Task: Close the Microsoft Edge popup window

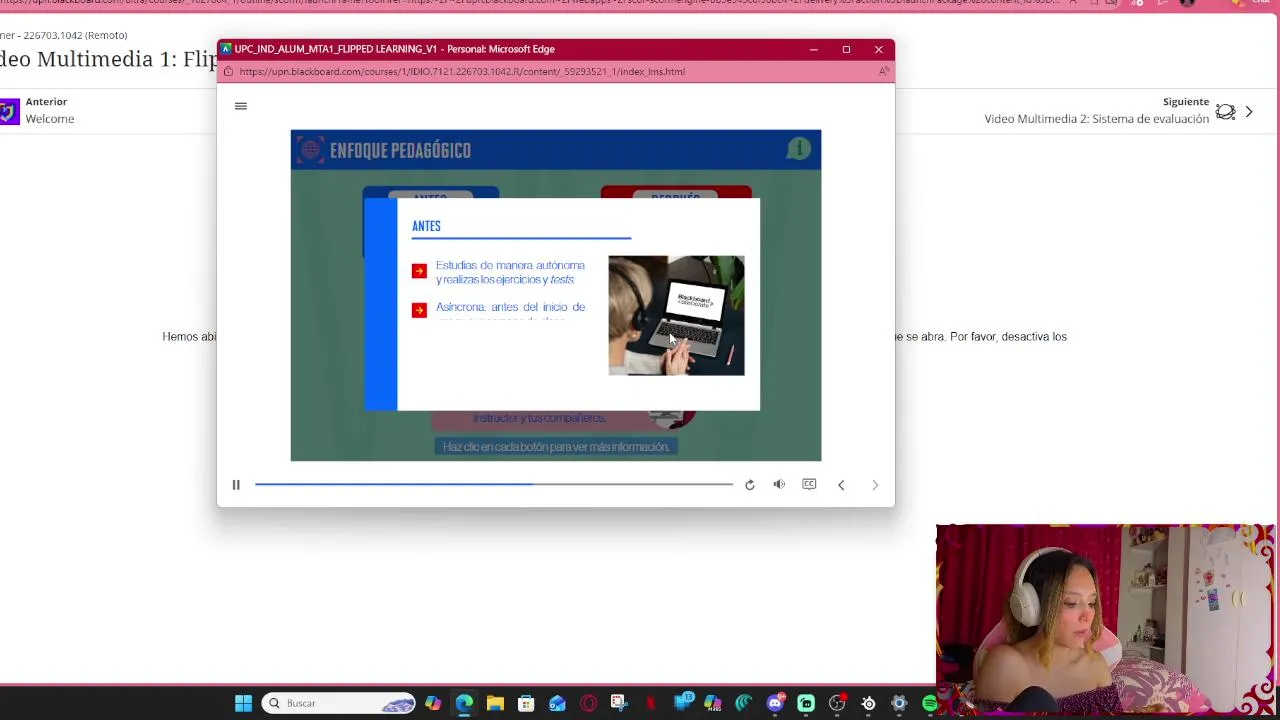Action: tap(878, 49)
